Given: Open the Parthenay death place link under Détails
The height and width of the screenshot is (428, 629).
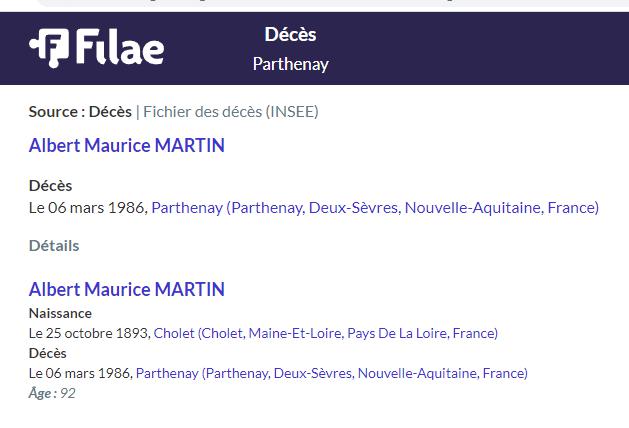Looking at the screenshot, I should pos(332,373).
